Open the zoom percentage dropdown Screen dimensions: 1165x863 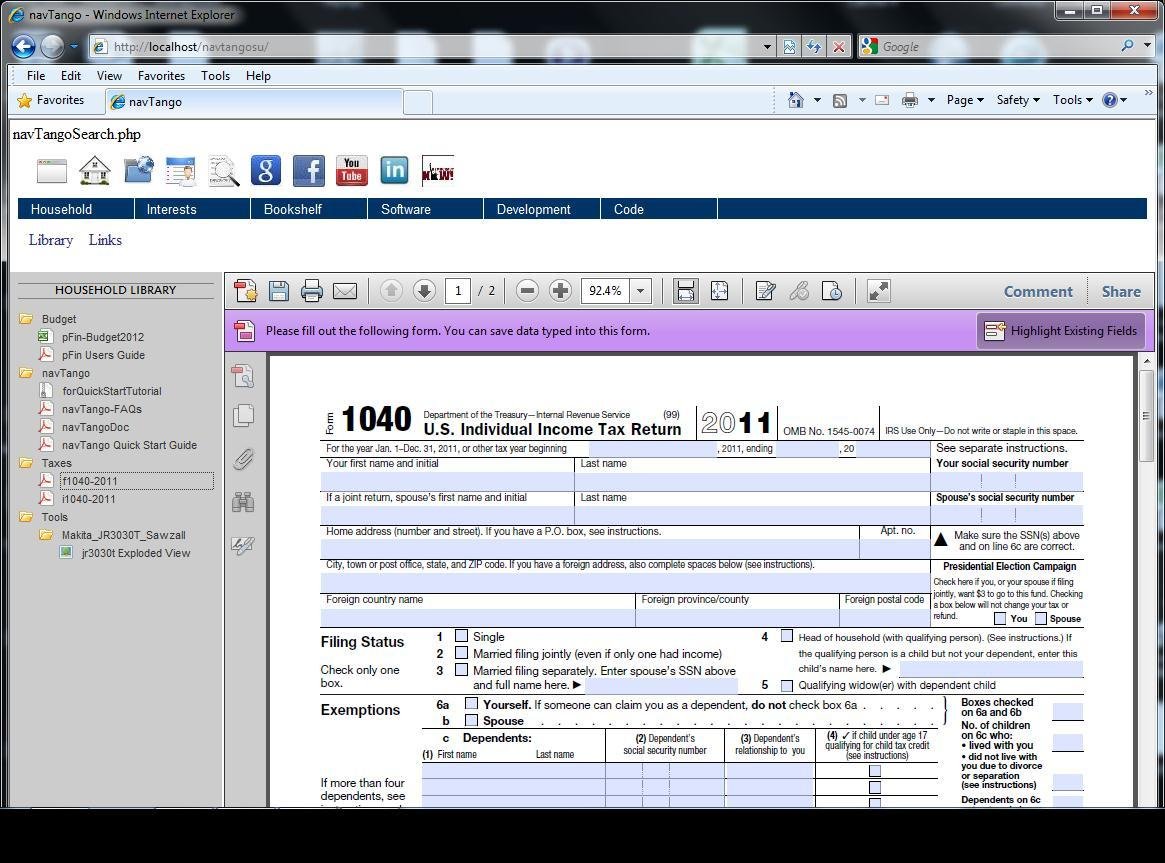point(639,291)
